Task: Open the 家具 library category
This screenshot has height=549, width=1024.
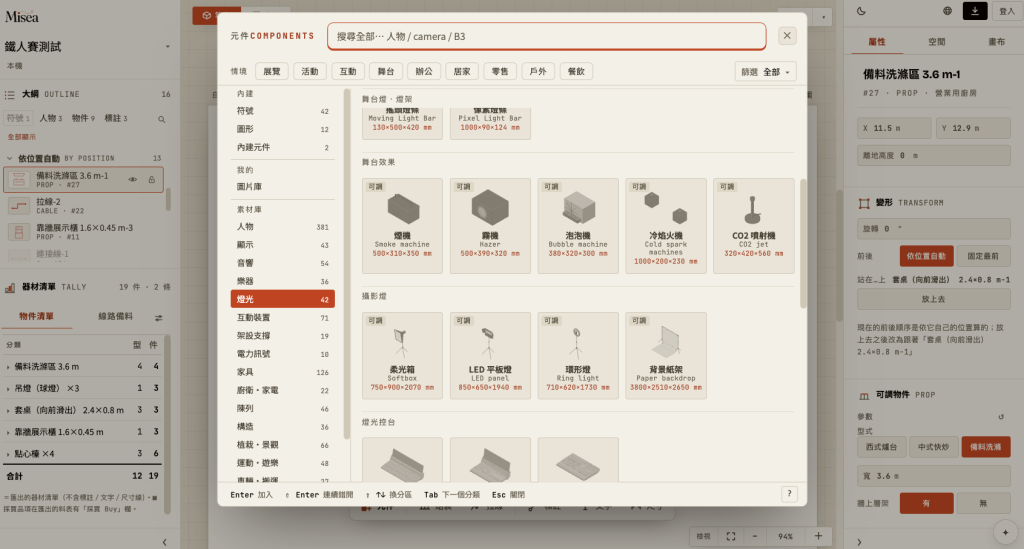Action: click(x=282, y=372)
